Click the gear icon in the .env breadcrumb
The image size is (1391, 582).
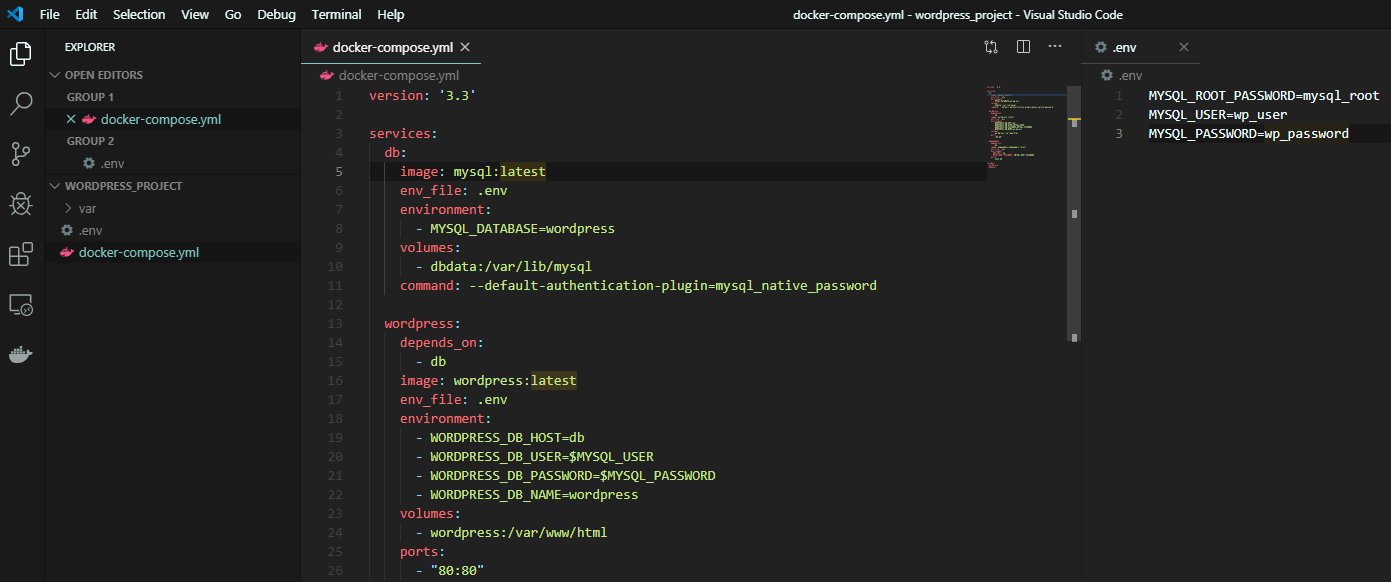pos(1106,75)
